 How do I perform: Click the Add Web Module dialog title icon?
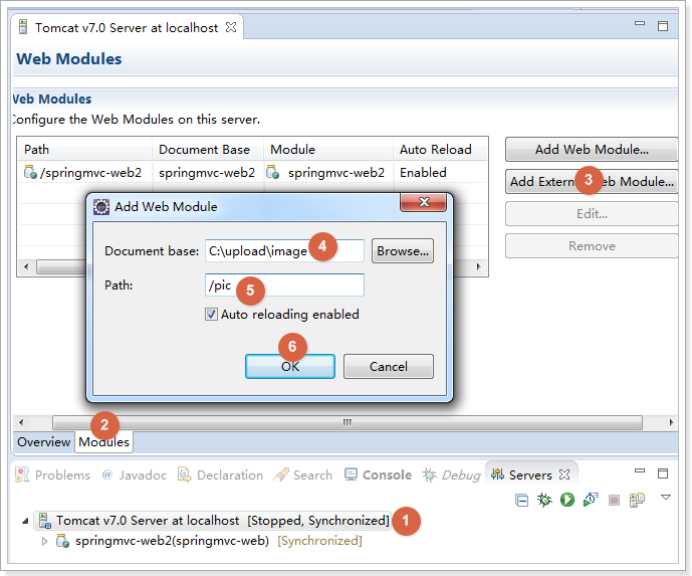pyautogui.click(x=101, y=207)
